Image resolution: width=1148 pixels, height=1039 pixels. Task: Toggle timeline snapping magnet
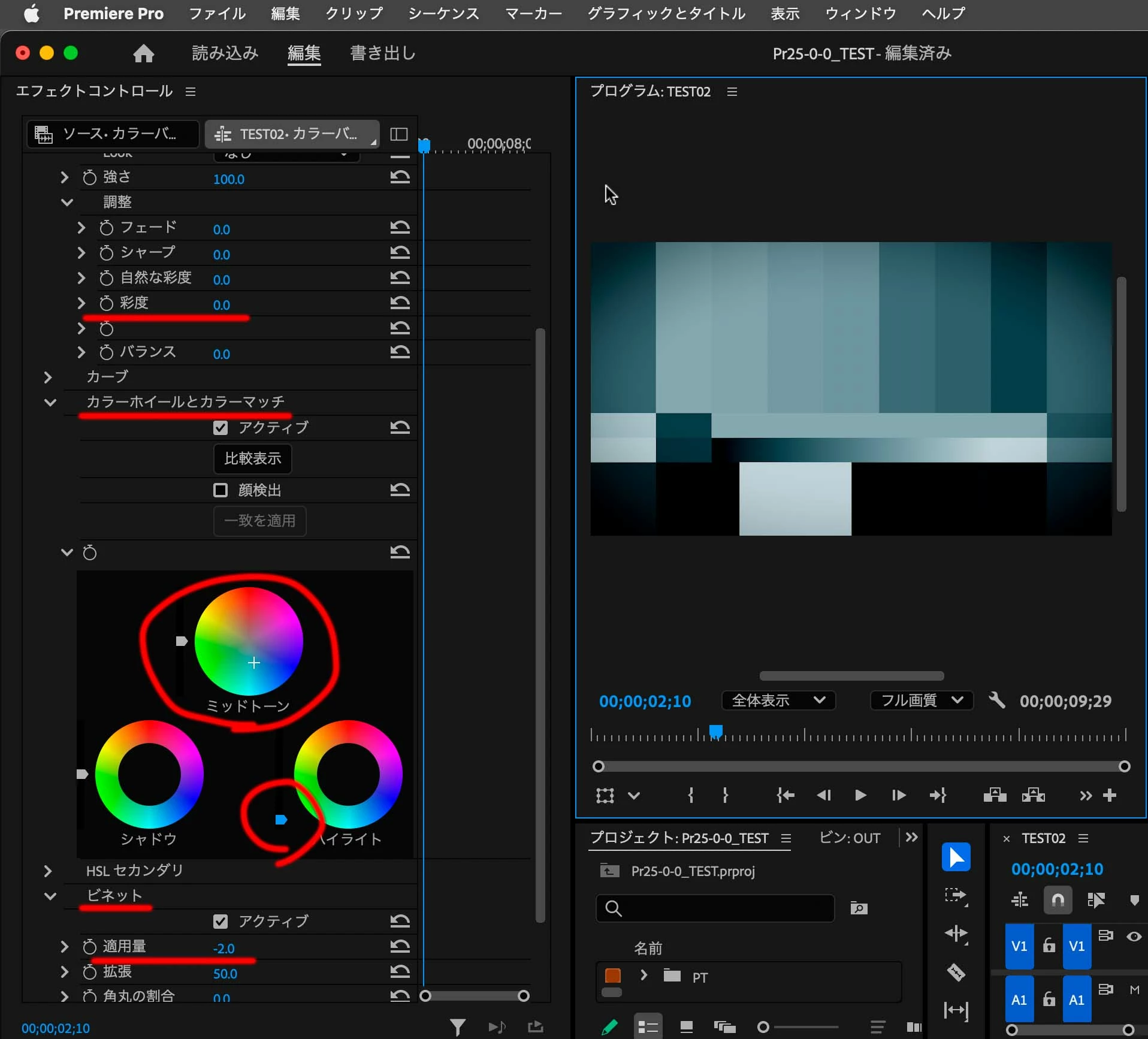coord(1058,900)
